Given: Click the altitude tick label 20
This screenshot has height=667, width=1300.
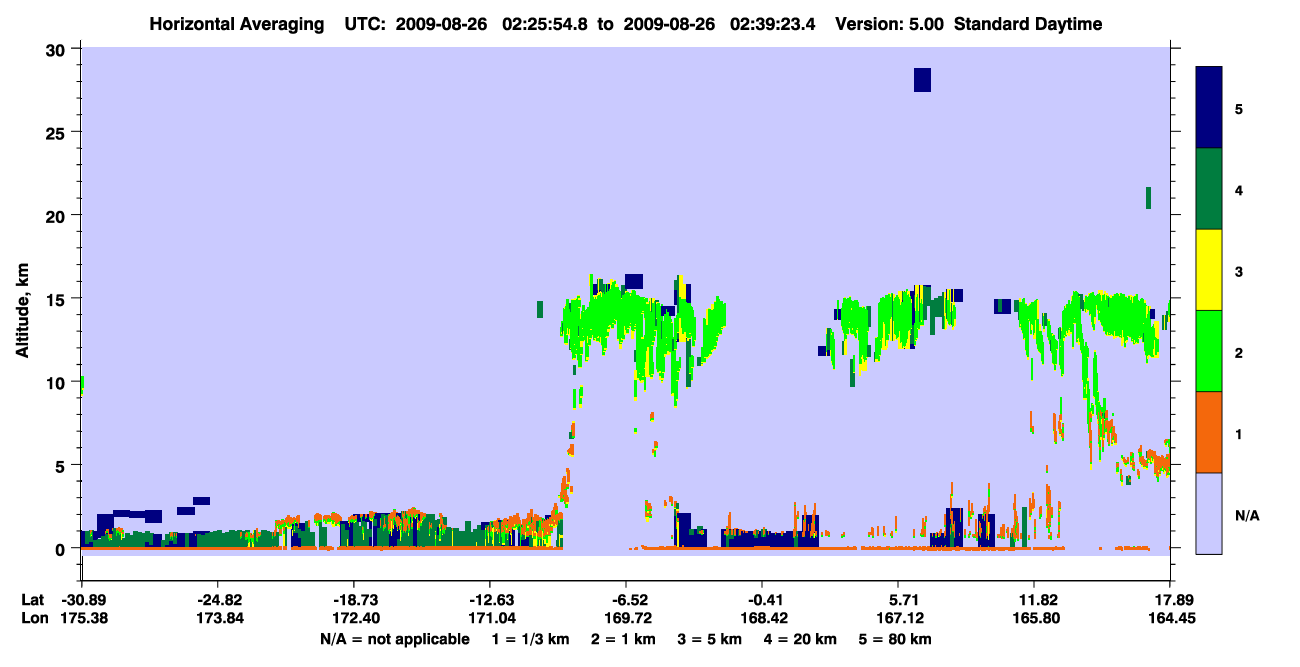Looking at the screenshot, I should pyautogui.click(x=56, y=216).
